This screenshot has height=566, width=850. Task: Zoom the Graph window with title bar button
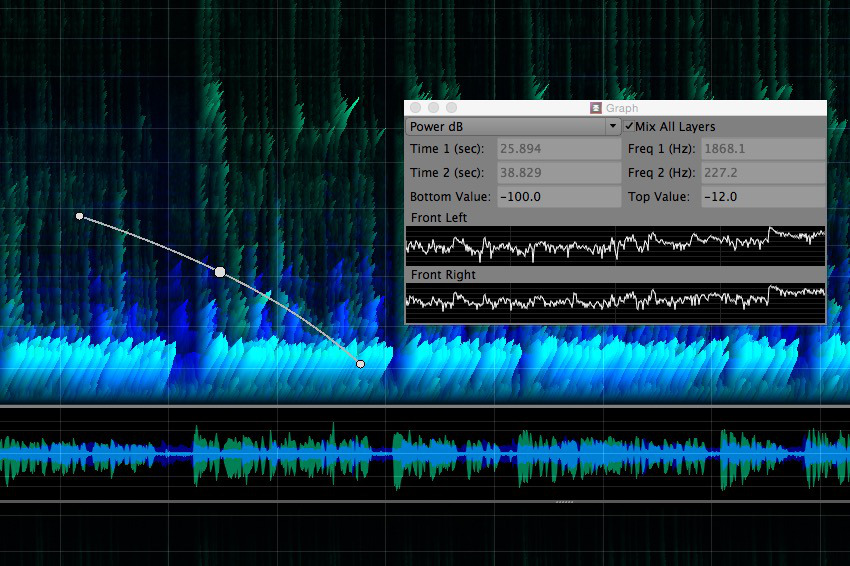tap(451, 107)
